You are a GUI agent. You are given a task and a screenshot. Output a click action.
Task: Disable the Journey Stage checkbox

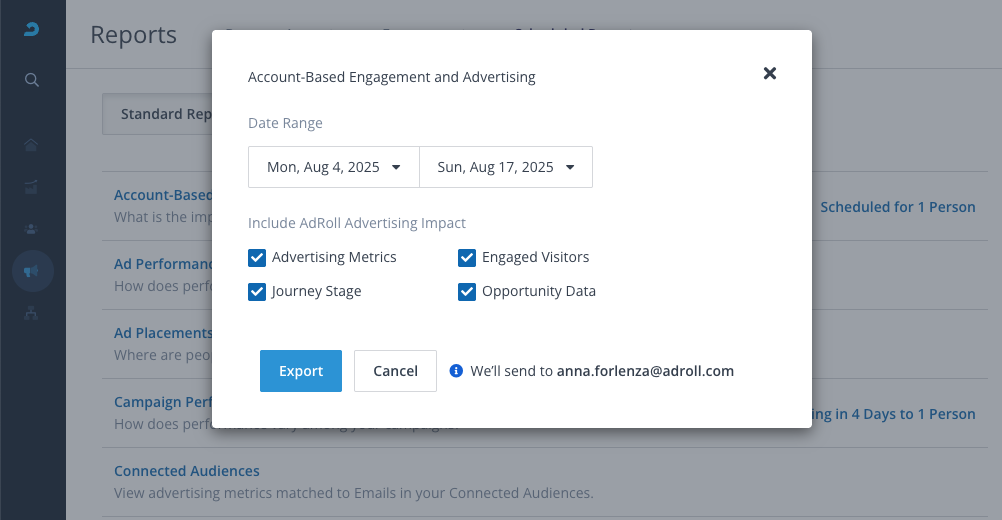click(x=257, y=292)
